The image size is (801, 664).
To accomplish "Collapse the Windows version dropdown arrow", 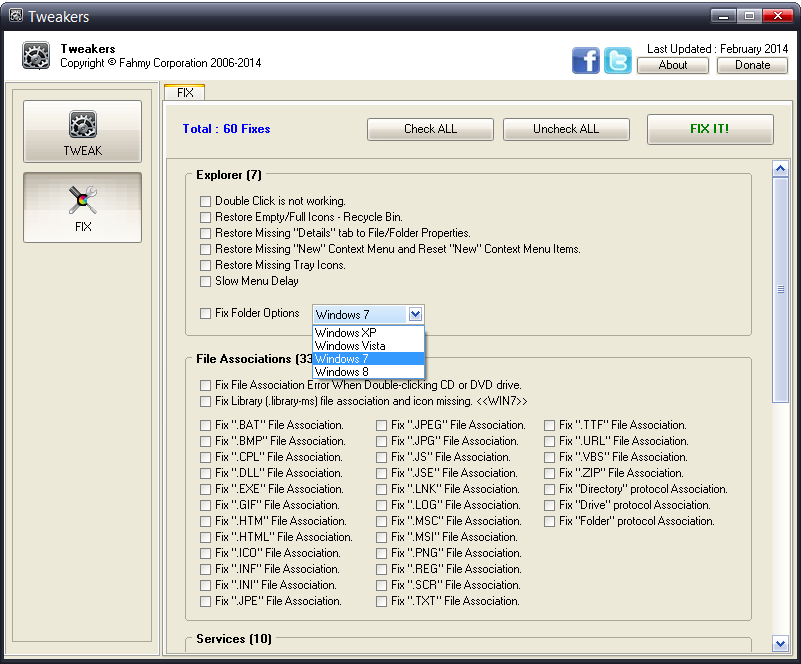I will pyautogui.click(x=415, y=314).
